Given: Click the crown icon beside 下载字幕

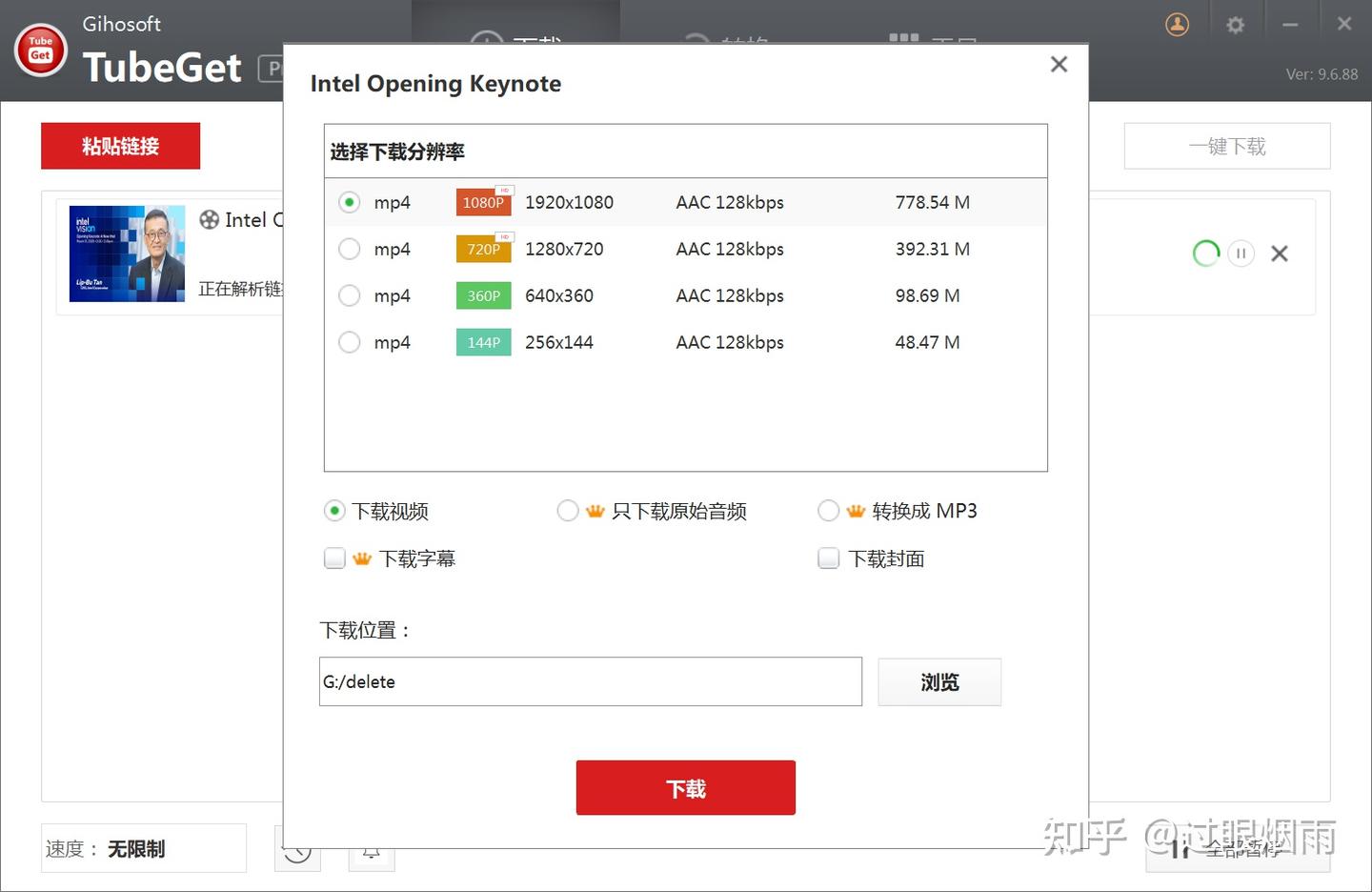Looking at the screenshot, I should 362,558.
